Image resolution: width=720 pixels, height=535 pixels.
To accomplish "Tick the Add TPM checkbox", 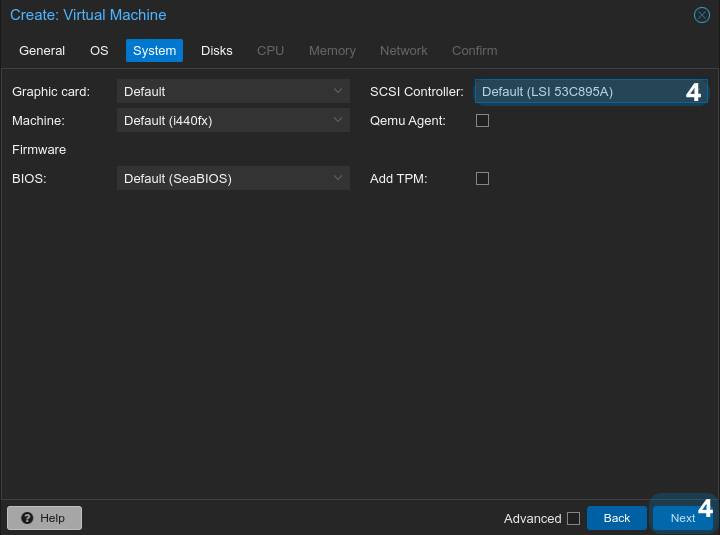I will (x=482, y=179).
